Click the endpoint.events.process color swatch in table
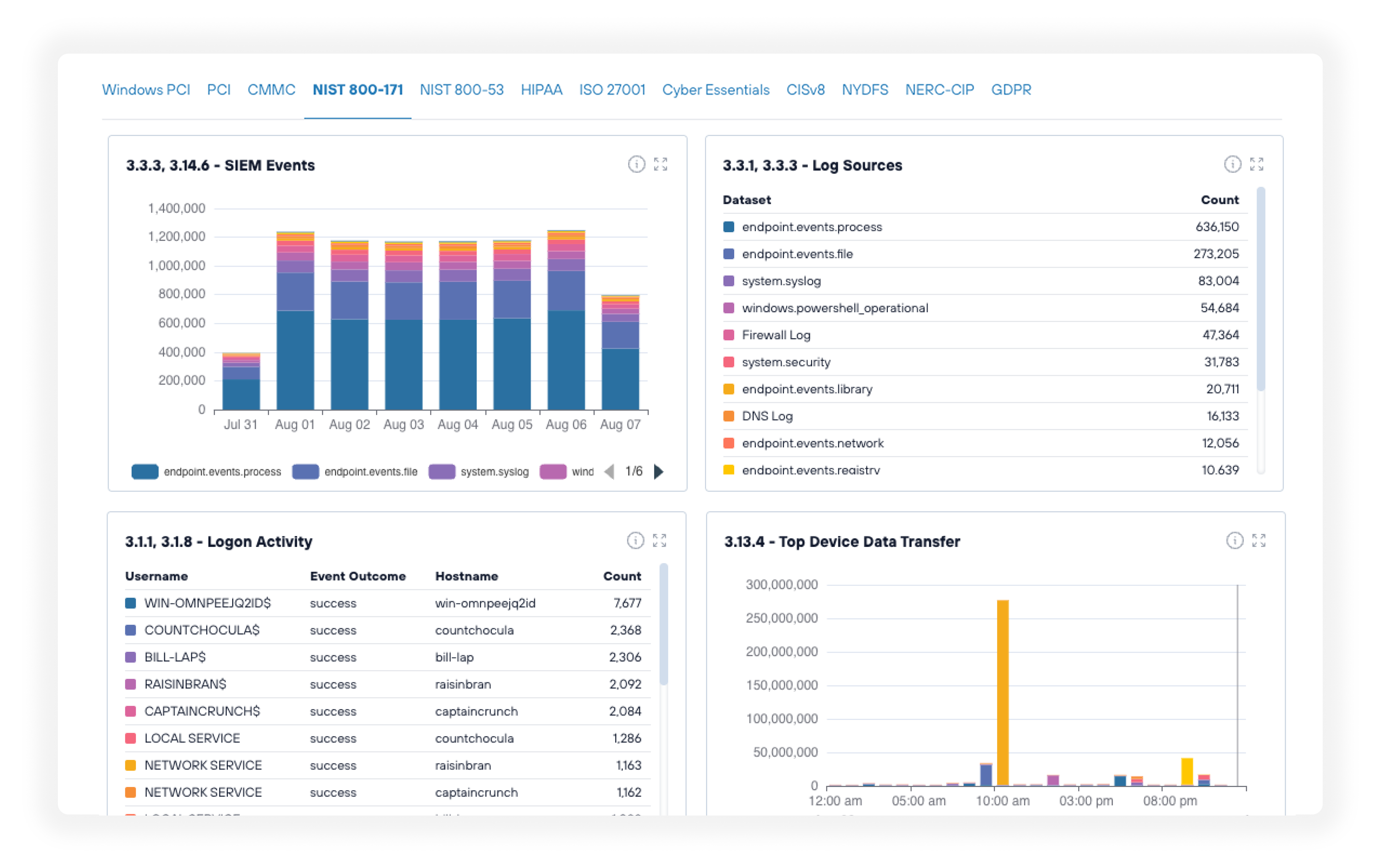This screenshot has width=1380, height=868. click(x=728, y=227)
